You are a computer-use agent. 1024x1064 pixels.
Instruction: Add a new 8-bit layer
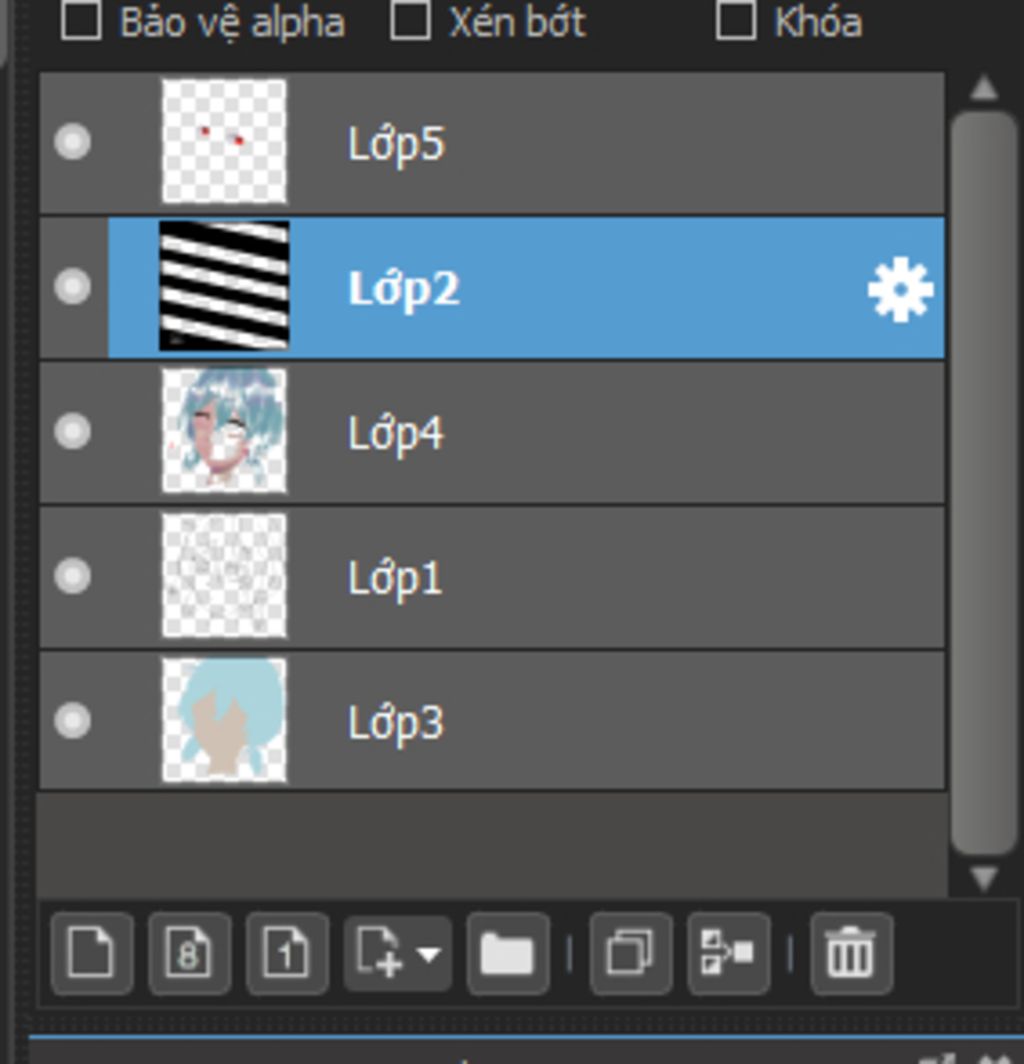click(190, 953)
